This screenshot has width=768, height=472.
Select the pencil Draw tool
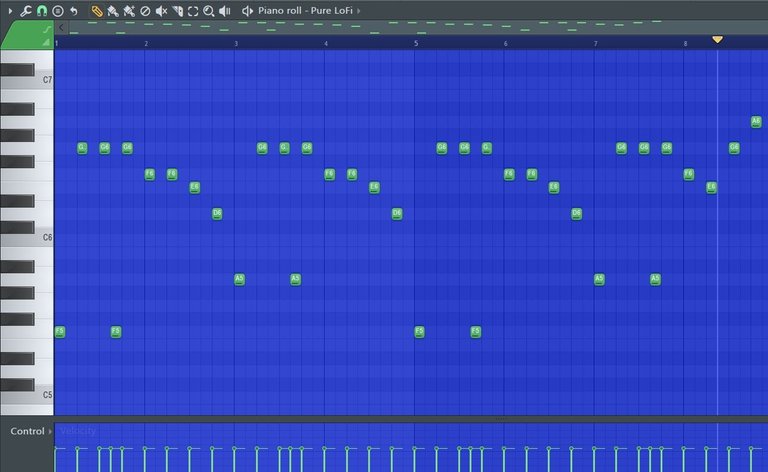pos(96,10)
